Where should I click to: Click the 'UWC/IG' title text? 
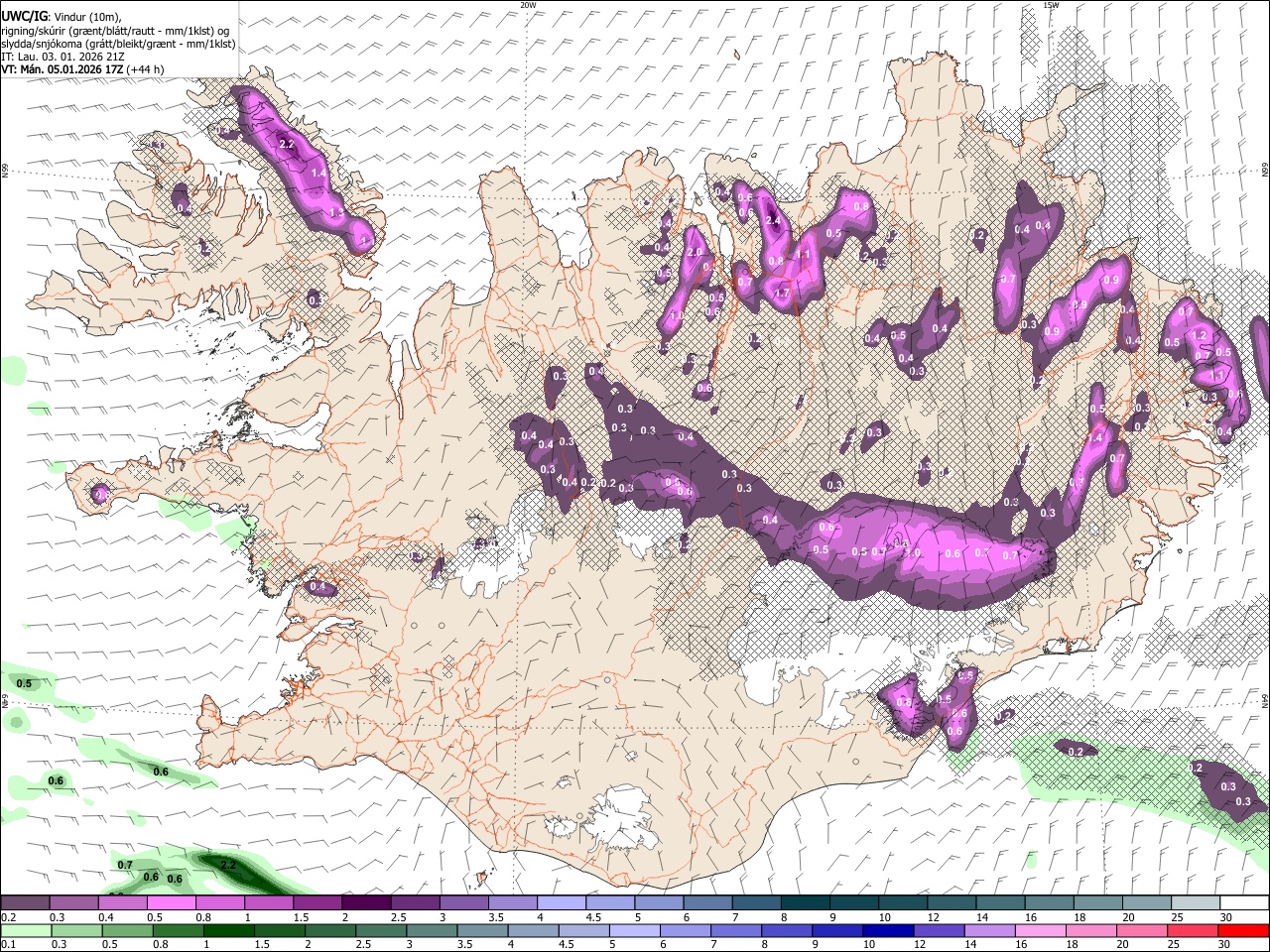click(23, 16)
